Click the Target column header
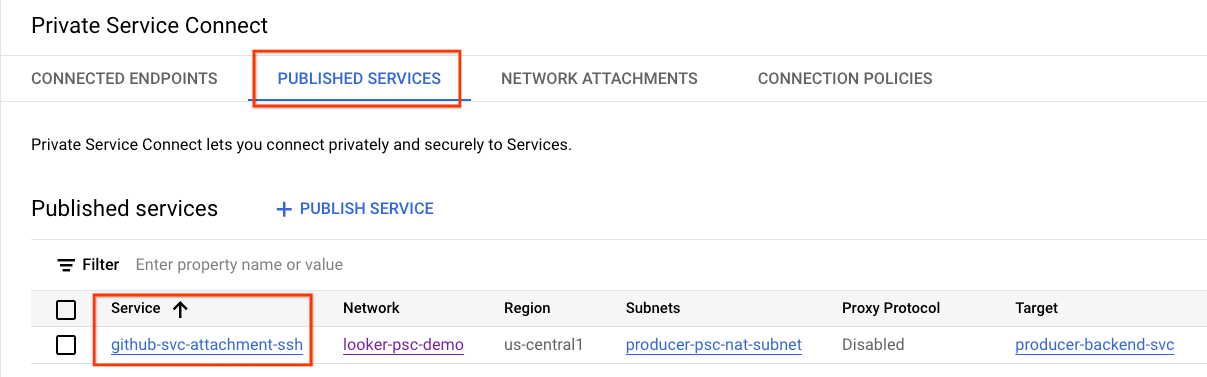The image size is (1207, 377). coord(1036,308)
